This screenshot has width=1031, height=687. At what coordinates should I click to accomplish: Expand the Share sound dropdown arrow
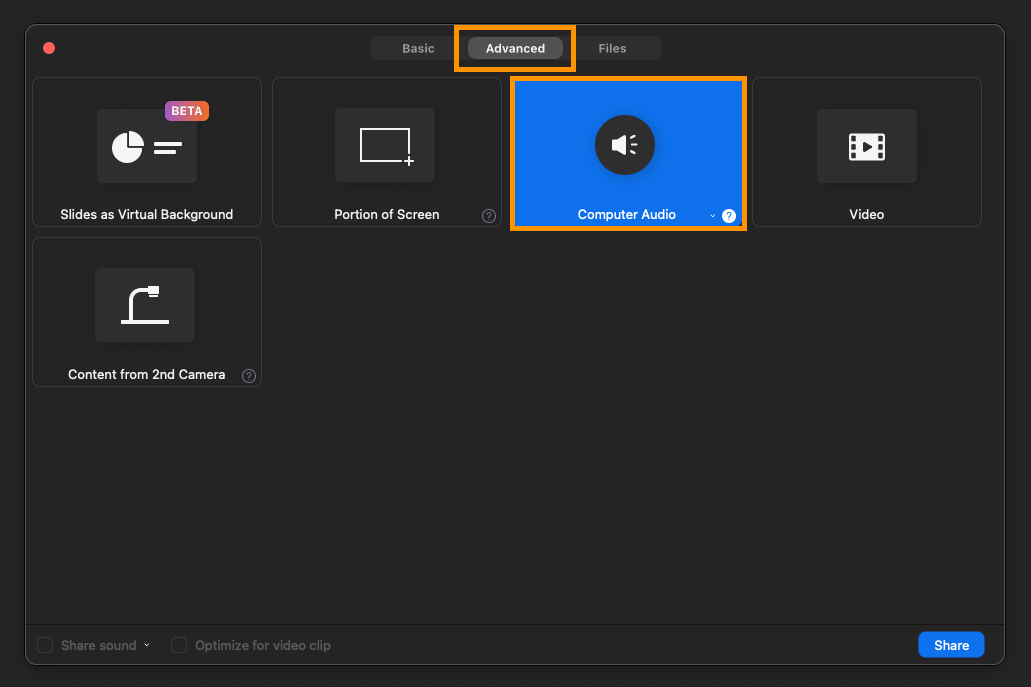[x=147, y=645]
